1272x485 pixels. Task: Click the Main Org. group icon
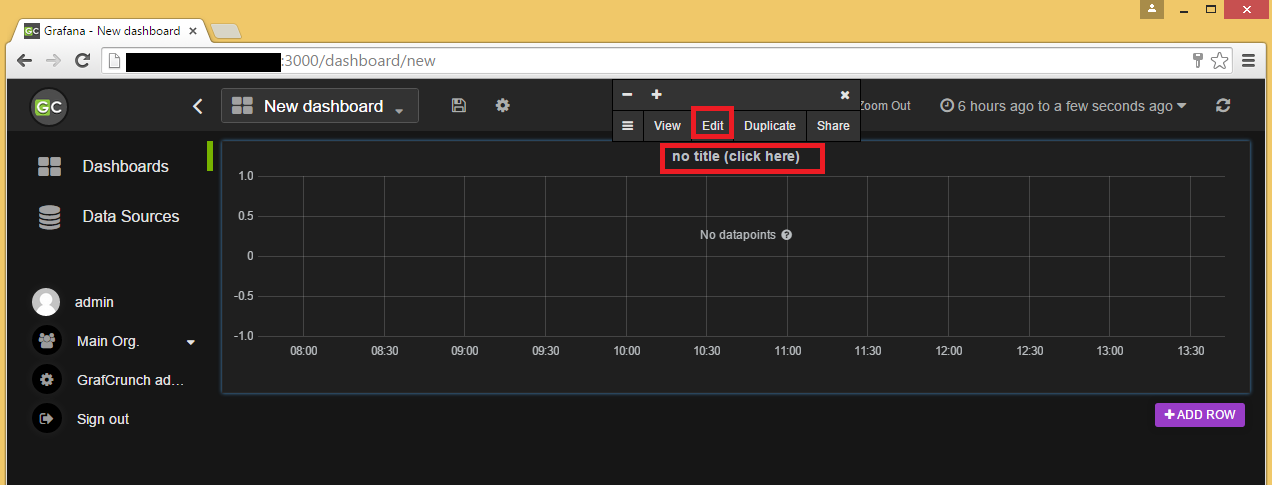pyautogui.click(x=45, y=341)
